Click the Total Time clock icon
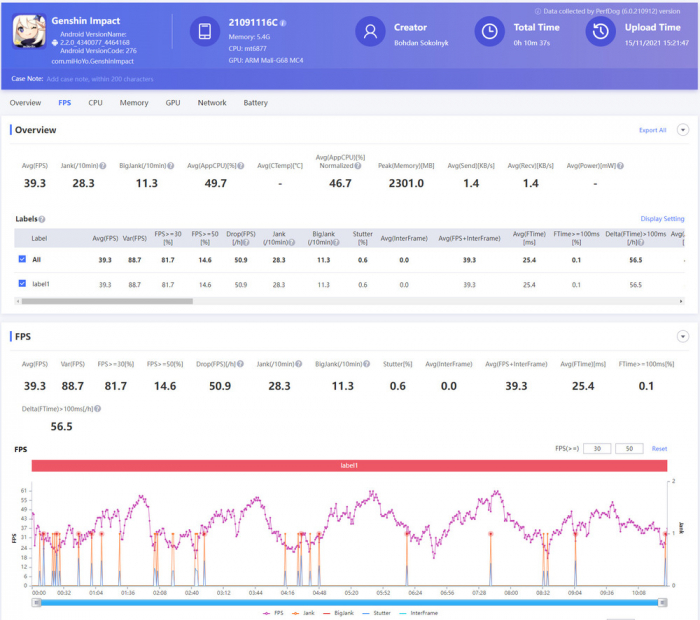Image resolution: width=700 pixels, height=620 pixels. [x=489, y=32]
